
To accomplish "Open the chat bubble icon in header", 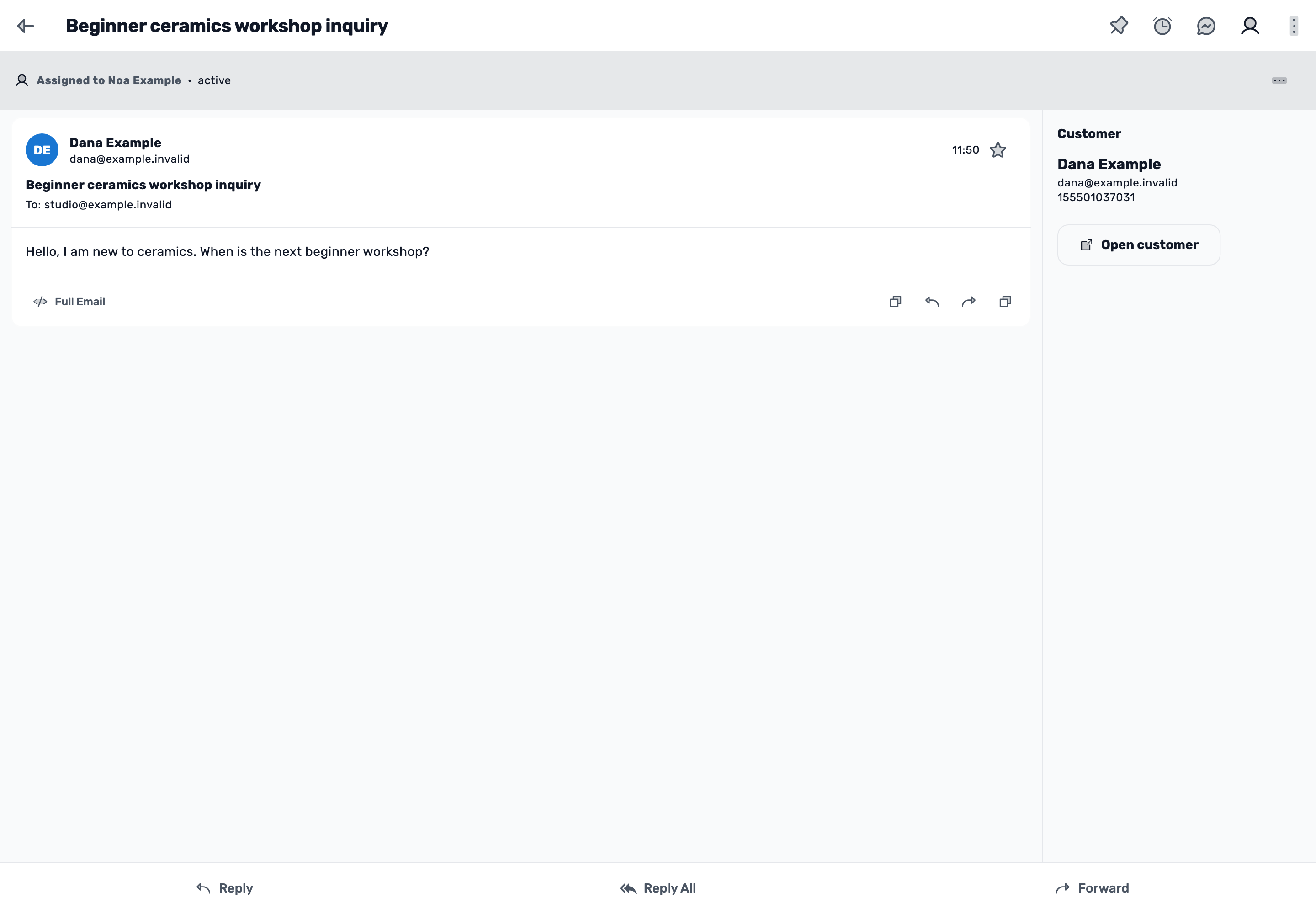I will [x=1206, y=26].
